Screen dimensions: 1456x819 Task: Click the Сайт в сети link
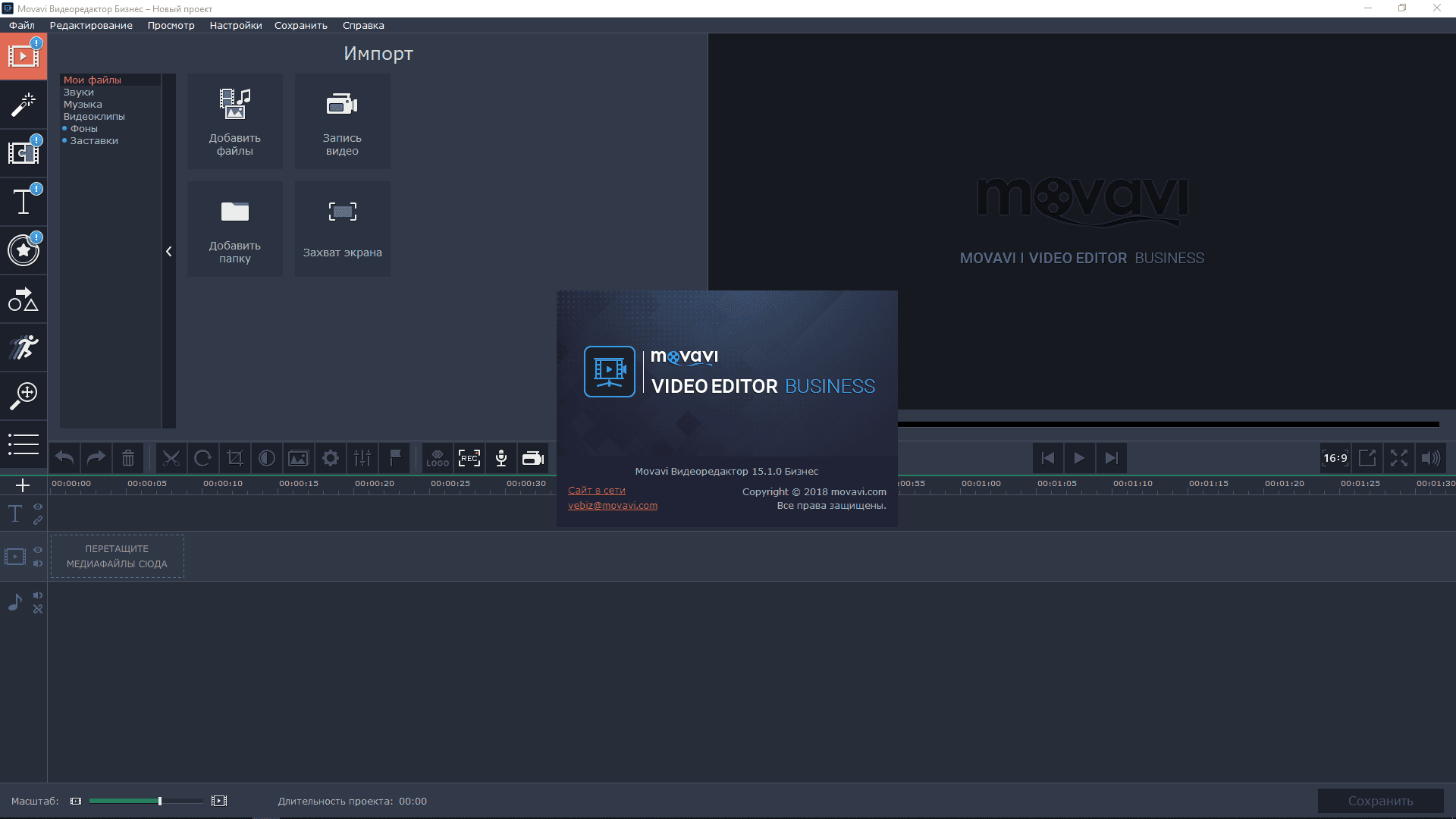click(596, 491)
